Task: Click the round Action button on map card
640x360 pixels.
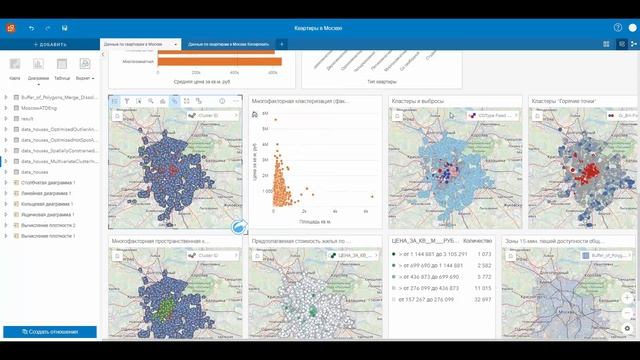Action: pos(239,227)
